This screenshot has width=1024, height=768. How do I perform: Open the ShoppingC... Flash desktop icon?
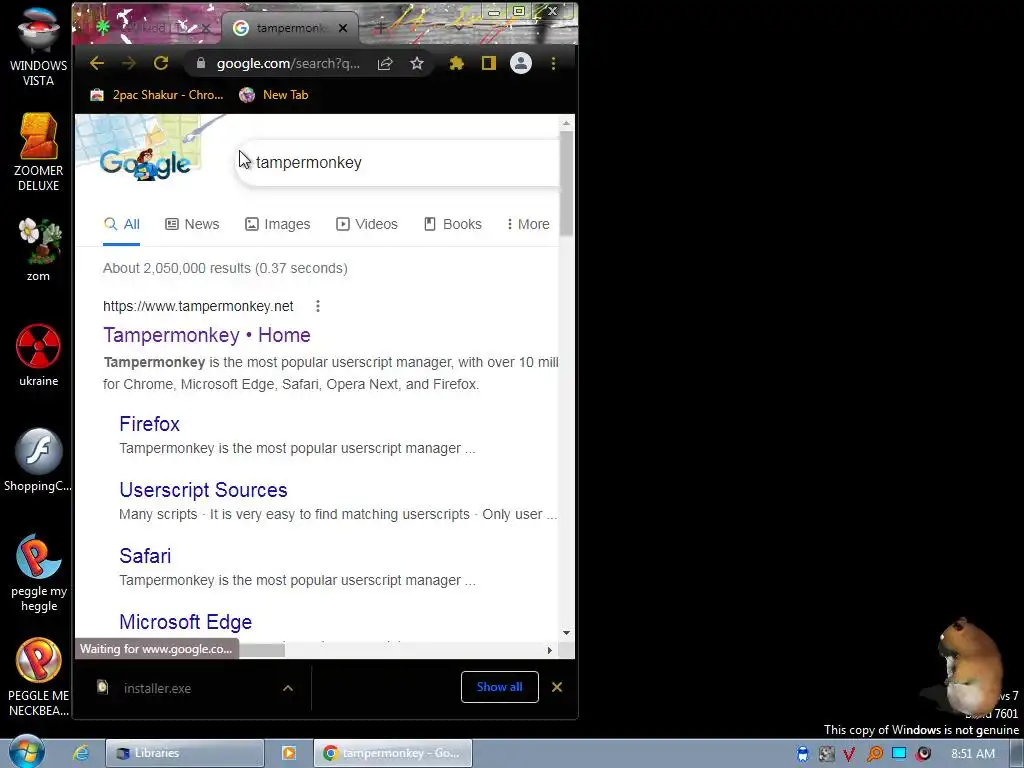(38, 460)
